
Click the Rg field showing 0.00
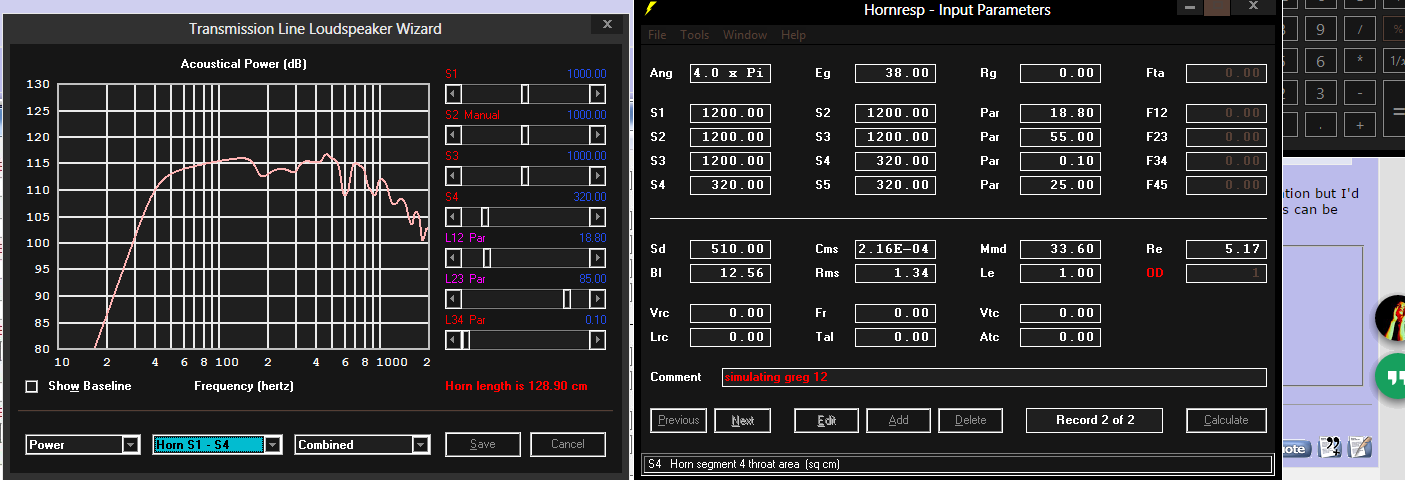click(x=1061, y=73)
